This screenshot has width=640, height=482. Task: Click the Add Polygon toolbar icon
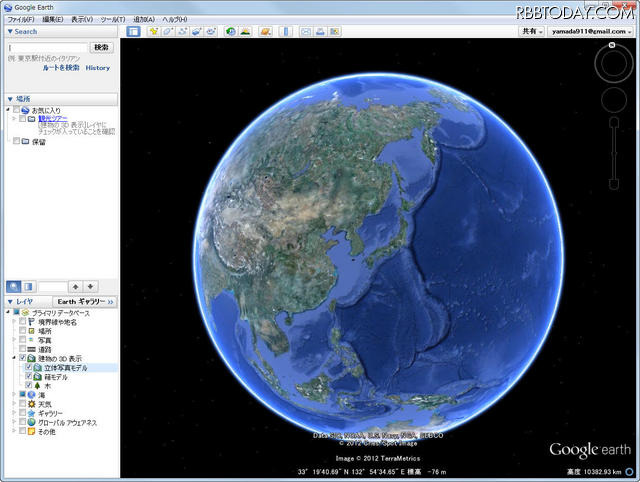point(168,32)
